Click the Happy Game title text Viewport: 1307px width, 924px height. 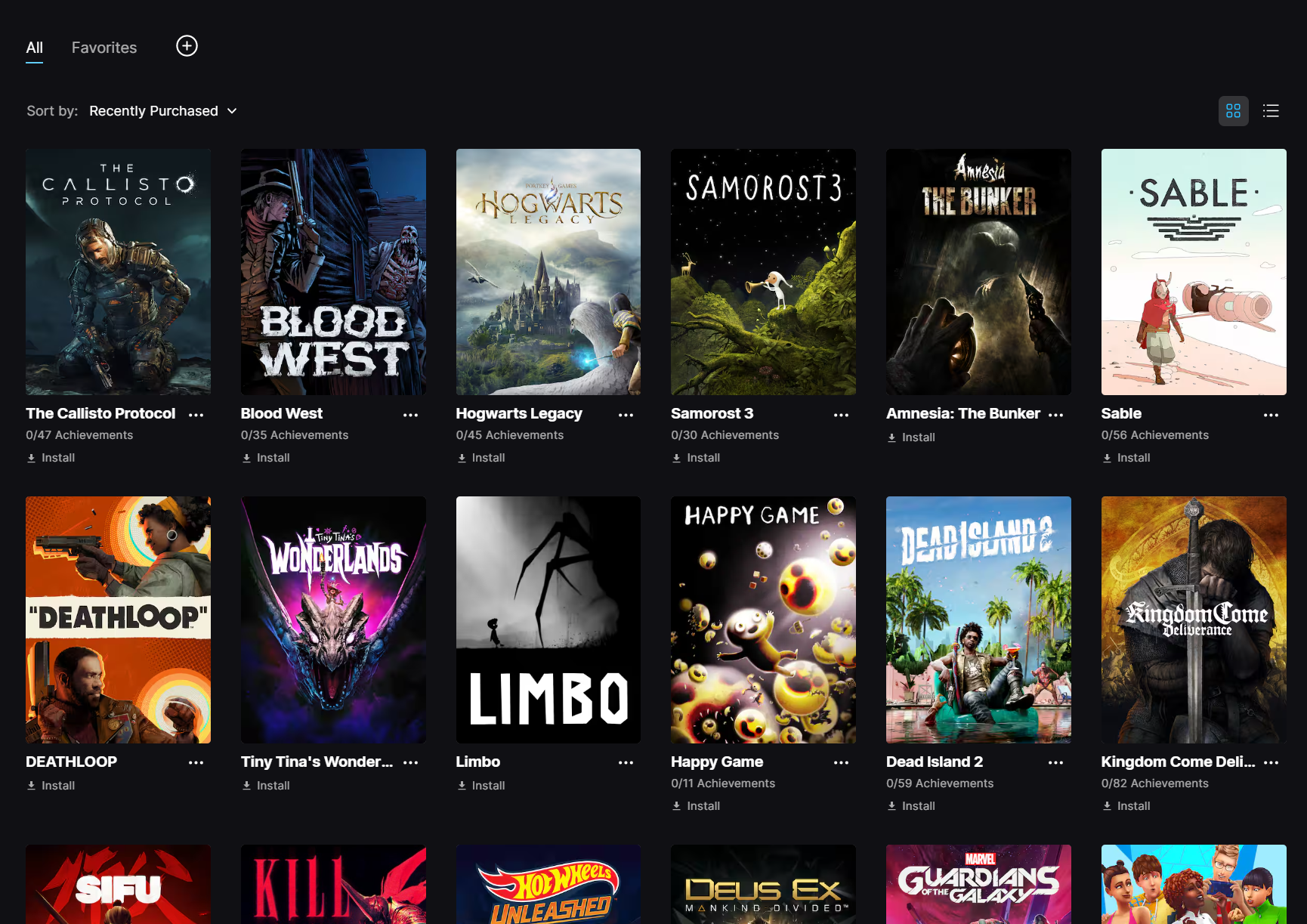(x=717, y=762)
